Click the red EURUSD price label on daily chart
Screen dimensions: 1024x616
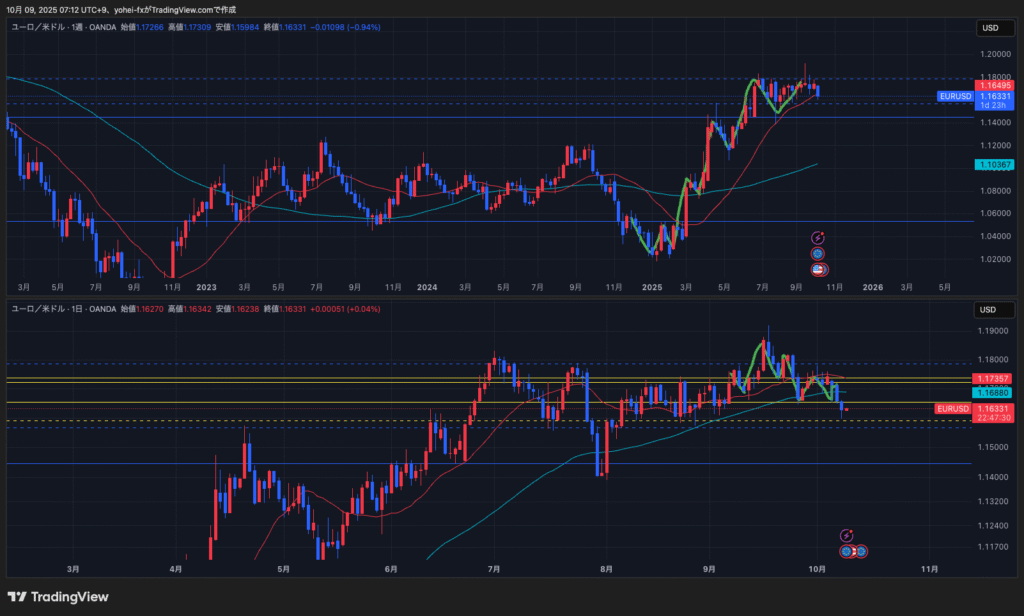pos(953,409)
